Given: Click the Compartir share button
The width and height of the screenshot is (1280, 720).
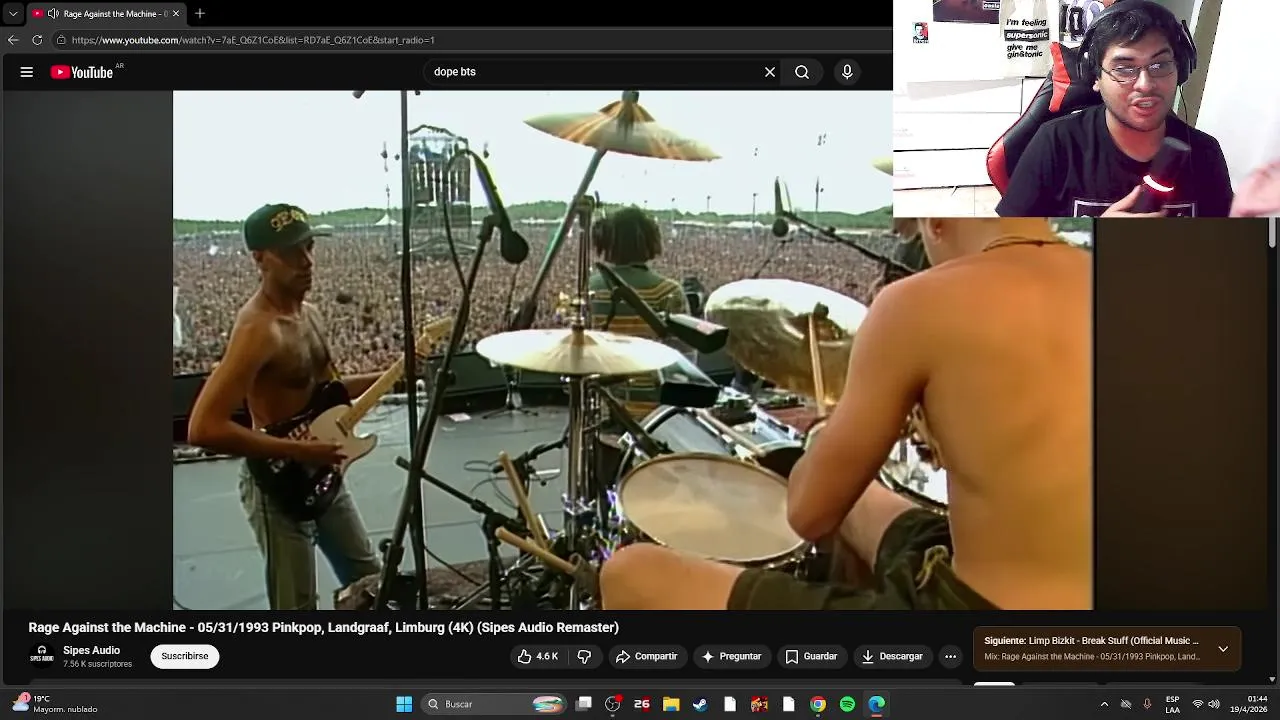Looking at the screenshot, I should 646,656.
